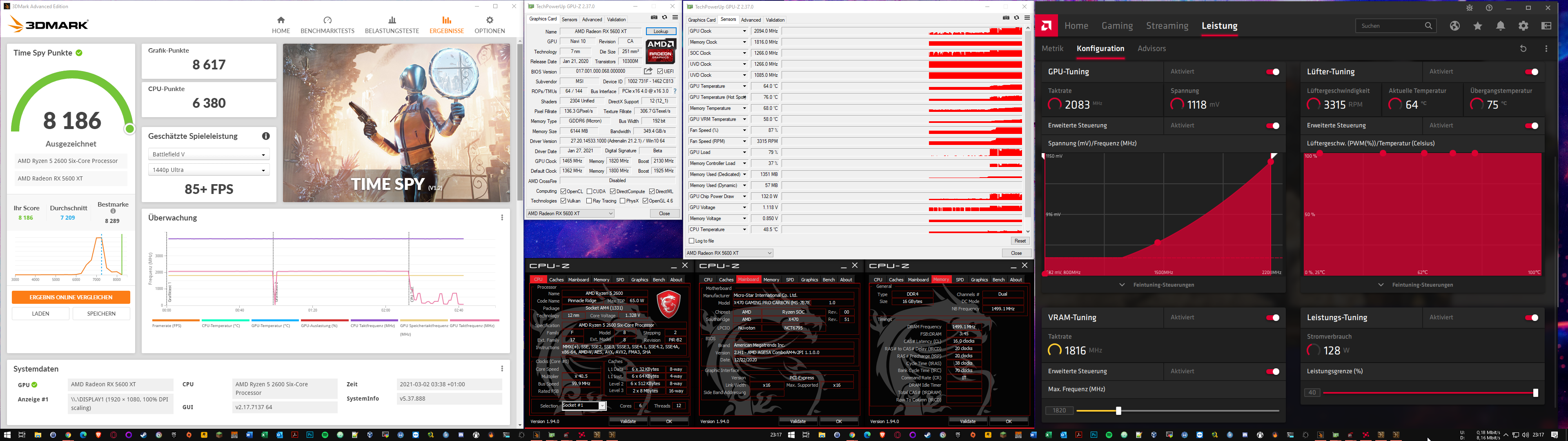Reset tuning with the undo arrow icon
This screenshot has height=441, width=1568.
[x=1523, y=49]
